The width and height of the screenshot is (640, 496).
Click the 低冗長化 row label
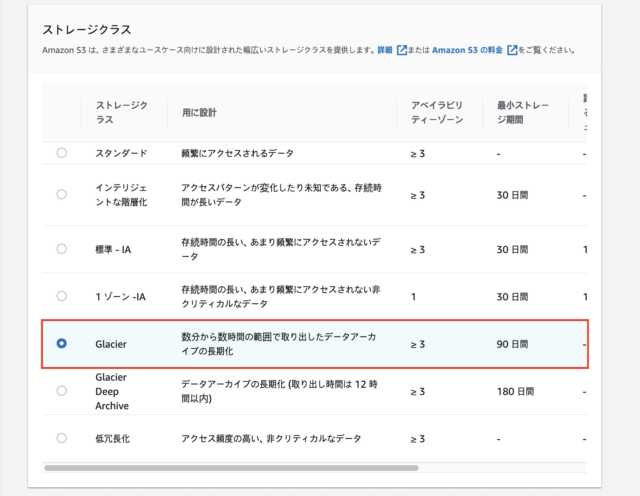[x=113, y=439]
